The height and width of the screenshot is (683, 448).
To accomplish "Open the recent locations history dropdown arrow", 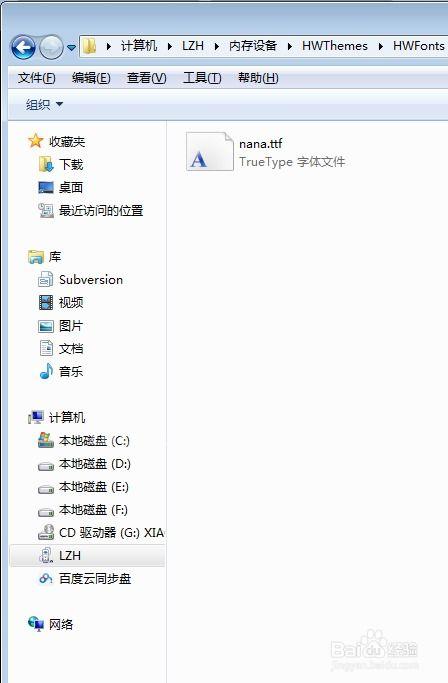I will click(x=71, y=47).
